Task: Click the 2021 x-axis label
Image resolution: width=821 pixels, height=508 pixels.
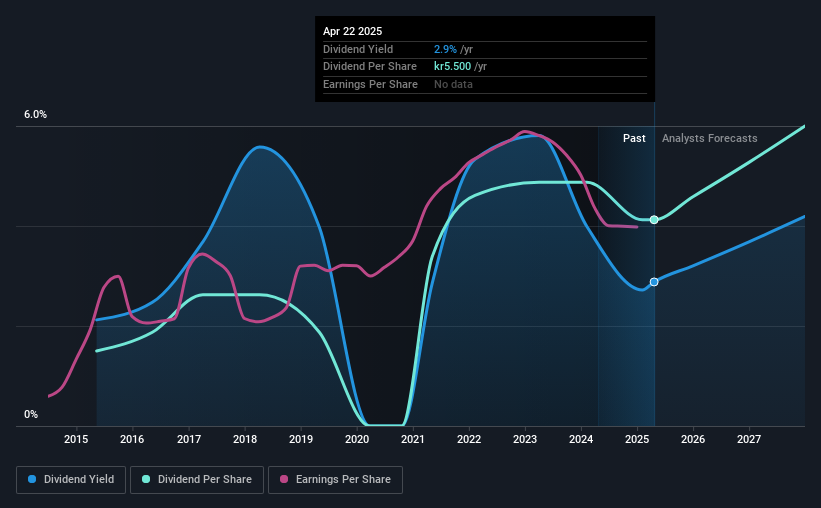Action: 413,439
